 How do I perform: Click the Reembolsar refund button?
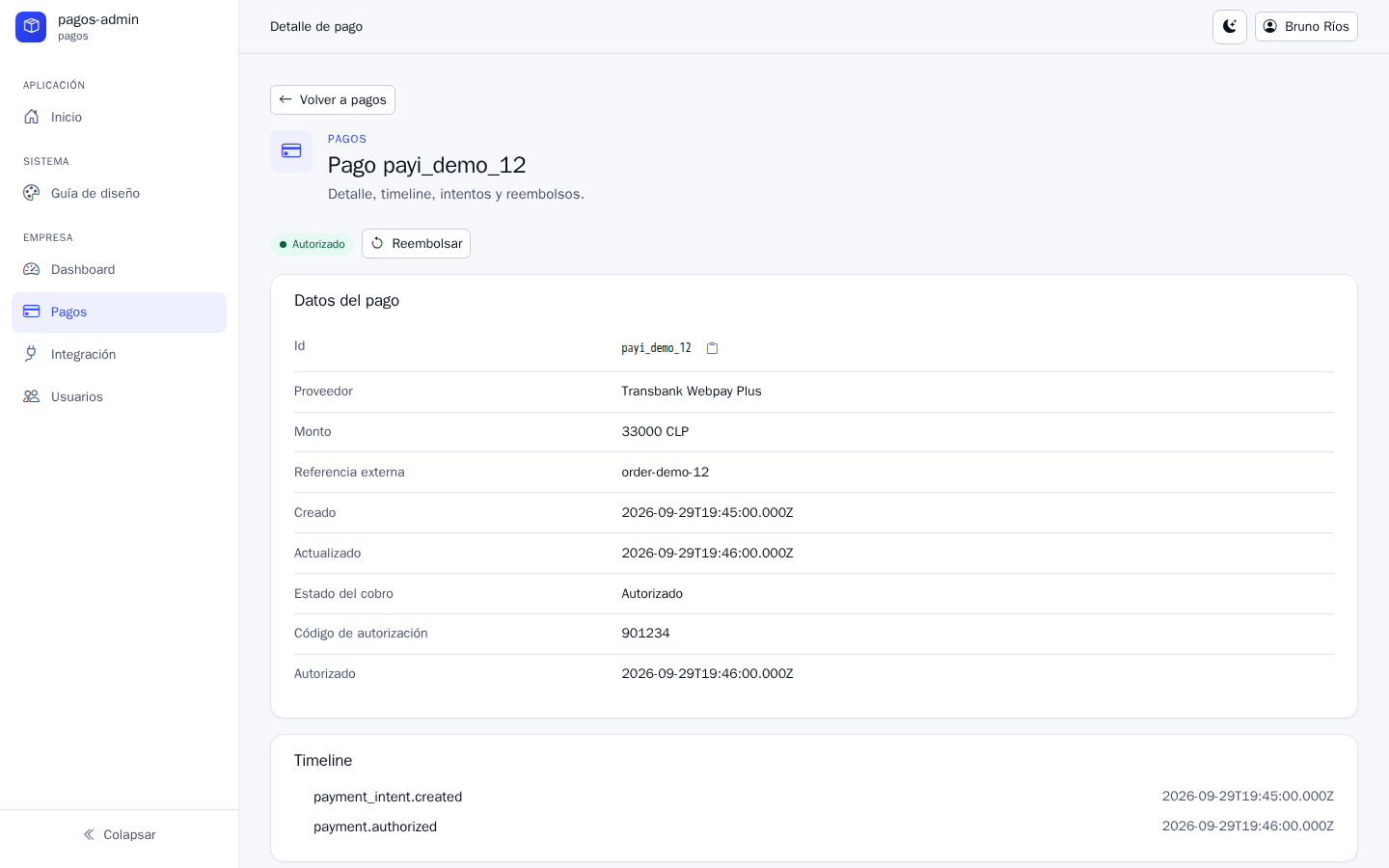coord(416,243)
